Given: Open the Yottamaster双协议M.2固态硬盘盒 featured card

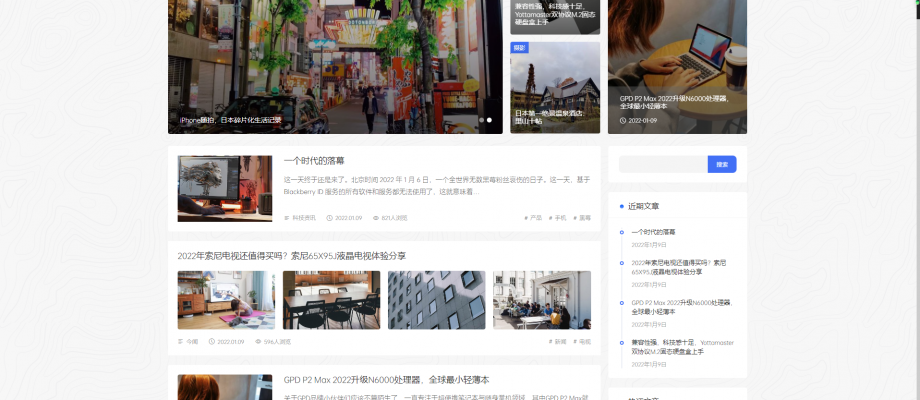Looking at the screenshot, I should point(555,17).
